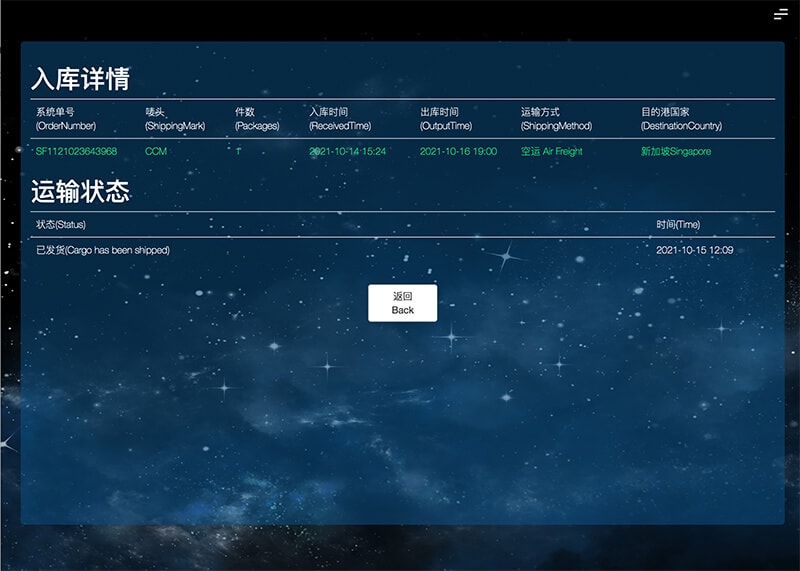Click the 状态(Status) column header
Screen dimensions: 800x571
coord(61,225)
